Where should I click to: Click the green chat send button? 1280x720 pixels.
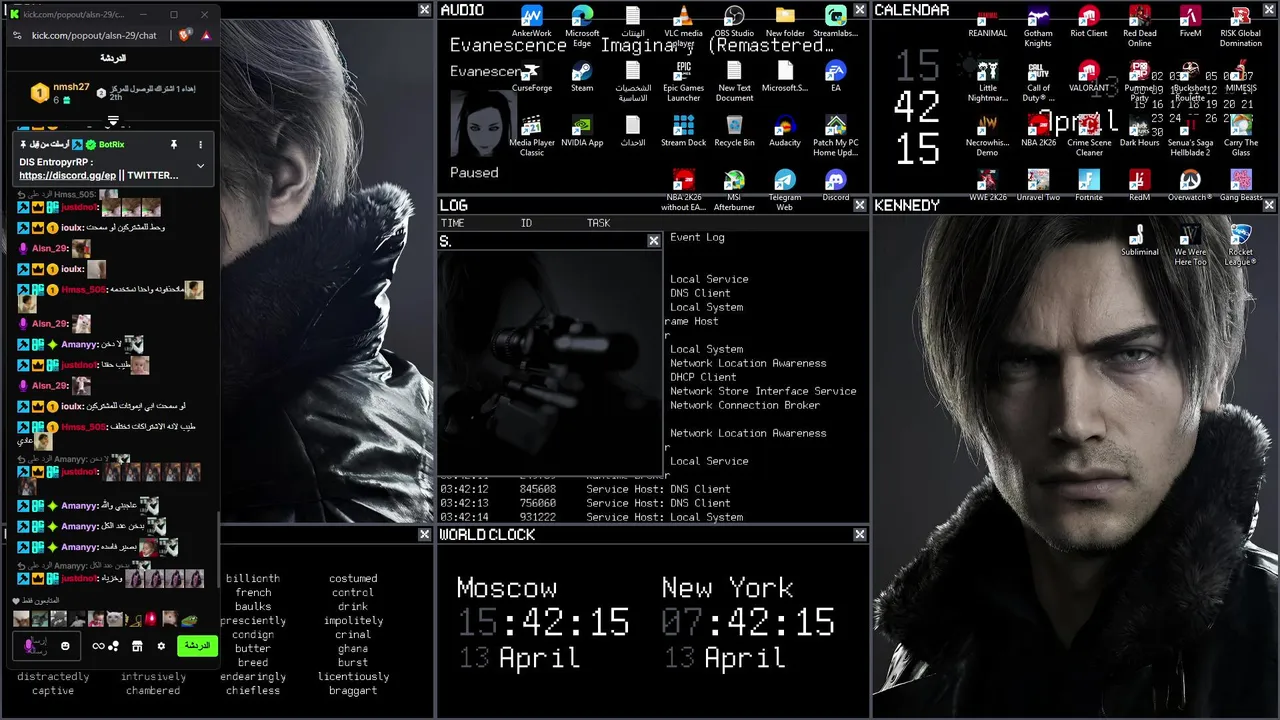click(x=197, y=646)
